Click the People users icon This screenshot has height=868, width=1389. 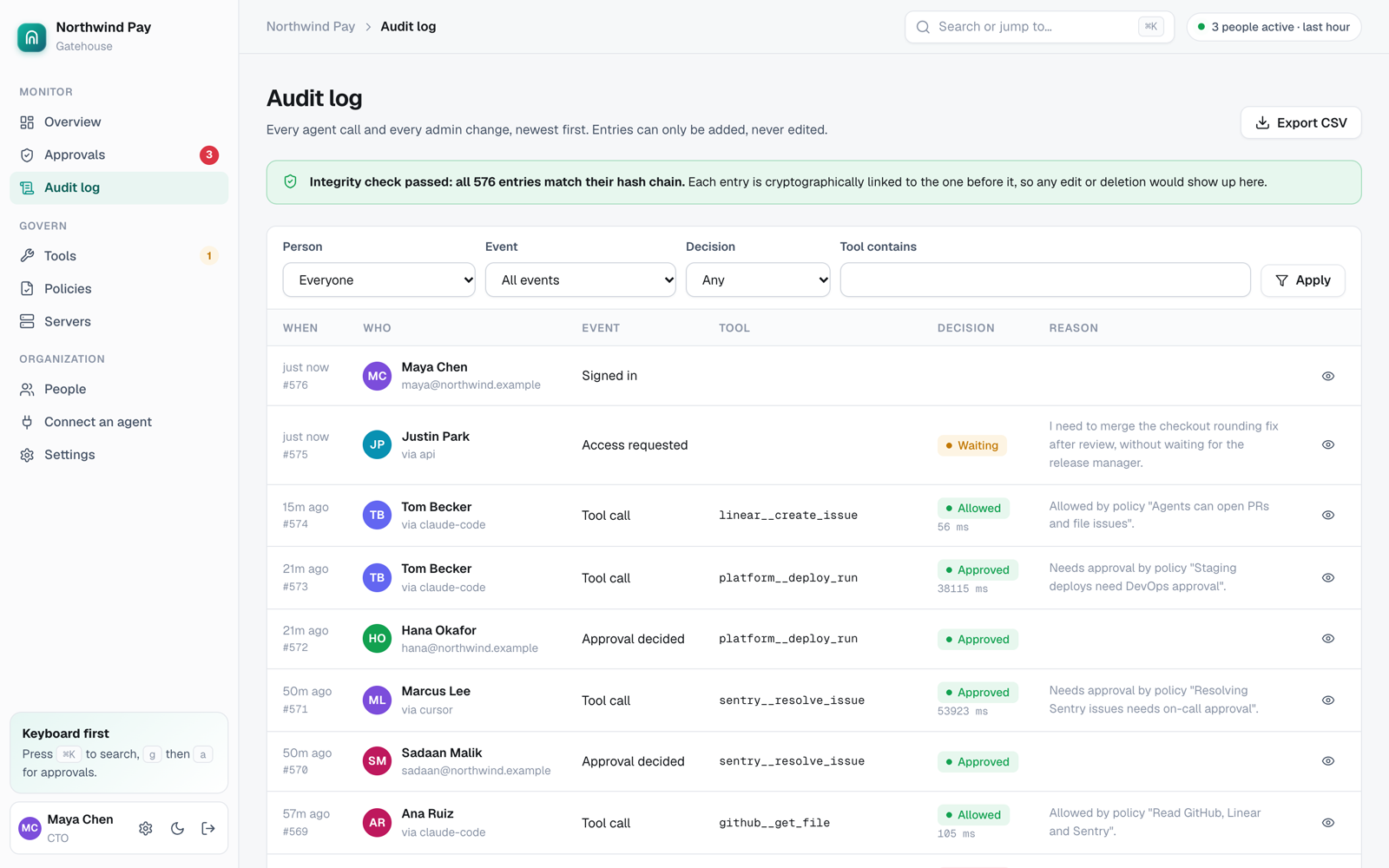(x=27, y=390)
